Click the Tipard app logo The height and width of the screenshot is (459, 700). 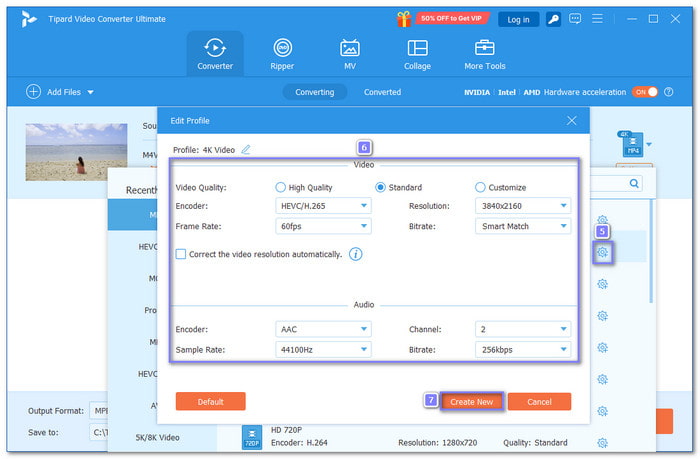click(29, 19)
